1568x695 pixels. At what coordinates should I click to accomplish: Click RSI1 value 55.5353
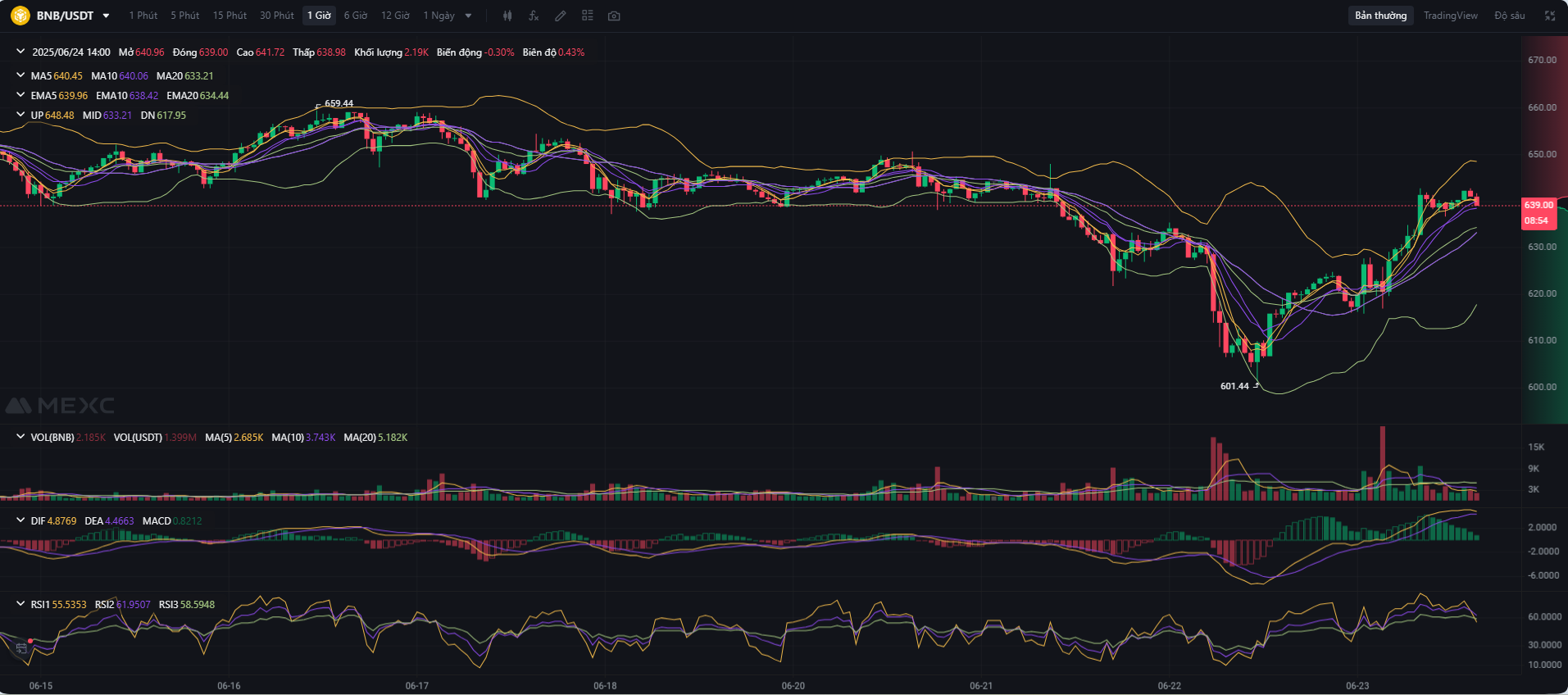click(70, 604)
